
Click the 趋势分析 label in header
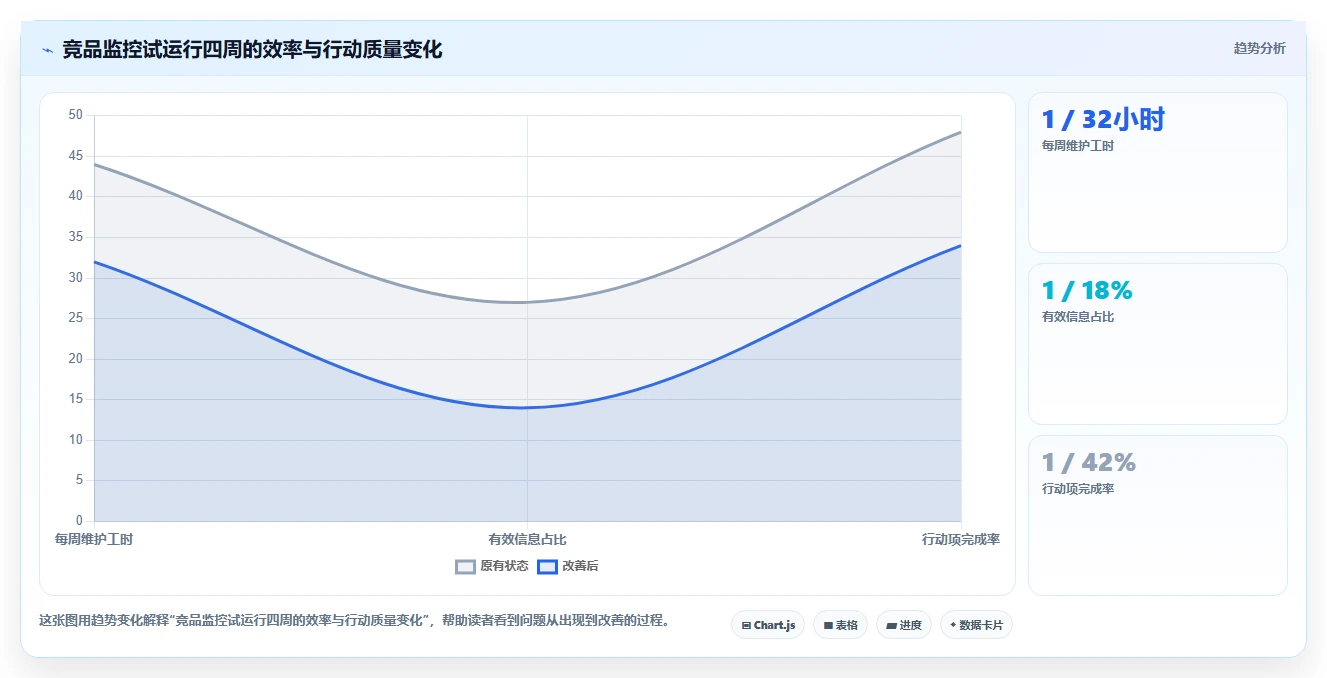pyautogui.click(x=1259, y=48)
